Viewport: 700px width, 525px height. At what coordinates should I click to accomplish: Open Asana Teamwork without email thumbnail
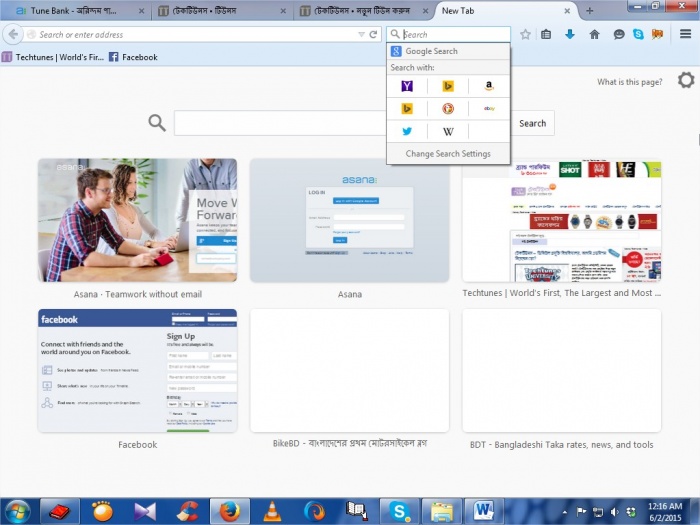138,220
